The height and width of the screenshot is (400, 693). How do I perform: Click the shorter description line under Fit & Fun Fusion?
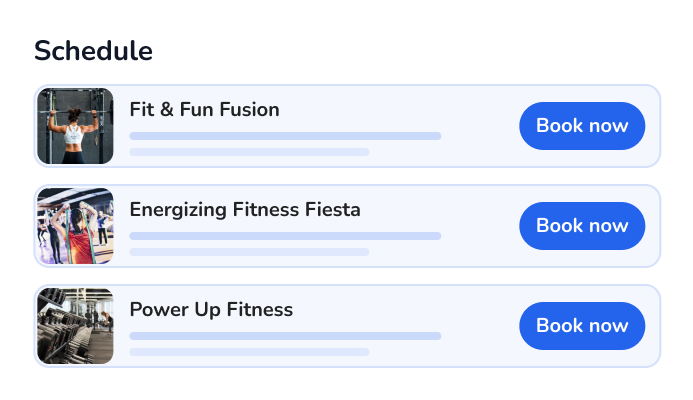[249, 152]
